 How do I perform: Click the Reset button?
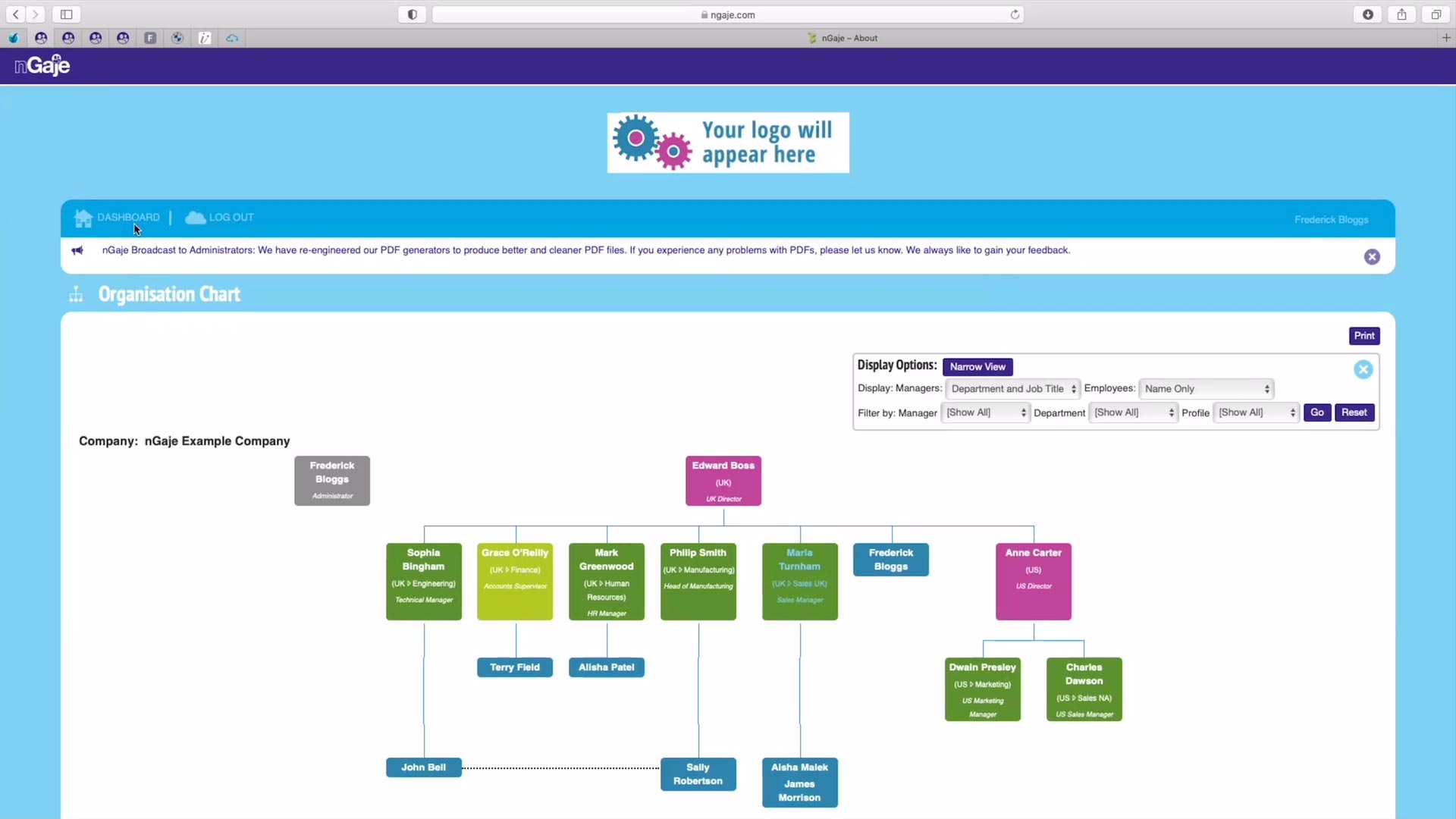pyautogui.click(x=1354, y=413)
